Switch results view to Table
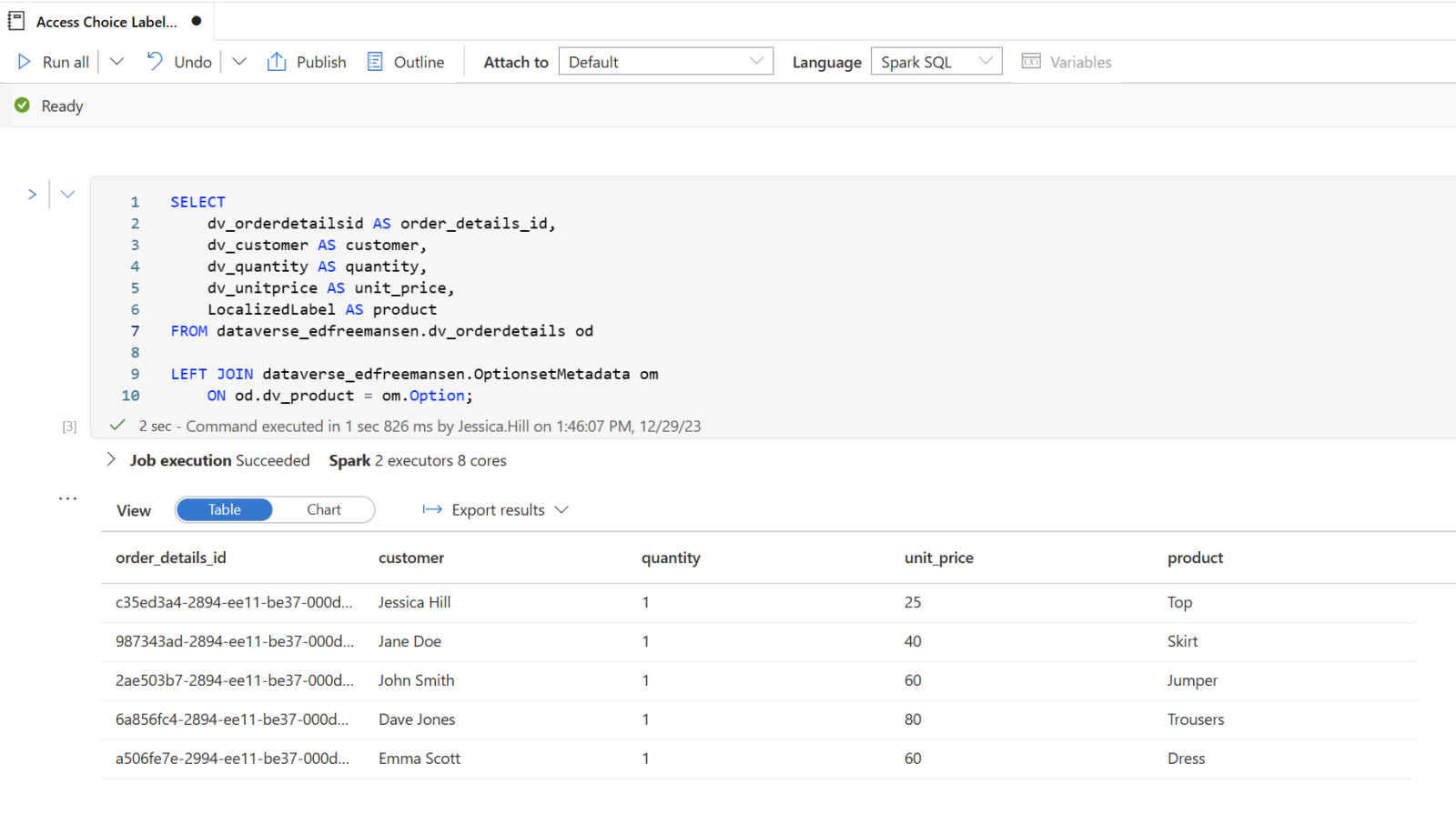Image resolution: width=1456 pixels, height=814 pixels. tap(224, 510)
